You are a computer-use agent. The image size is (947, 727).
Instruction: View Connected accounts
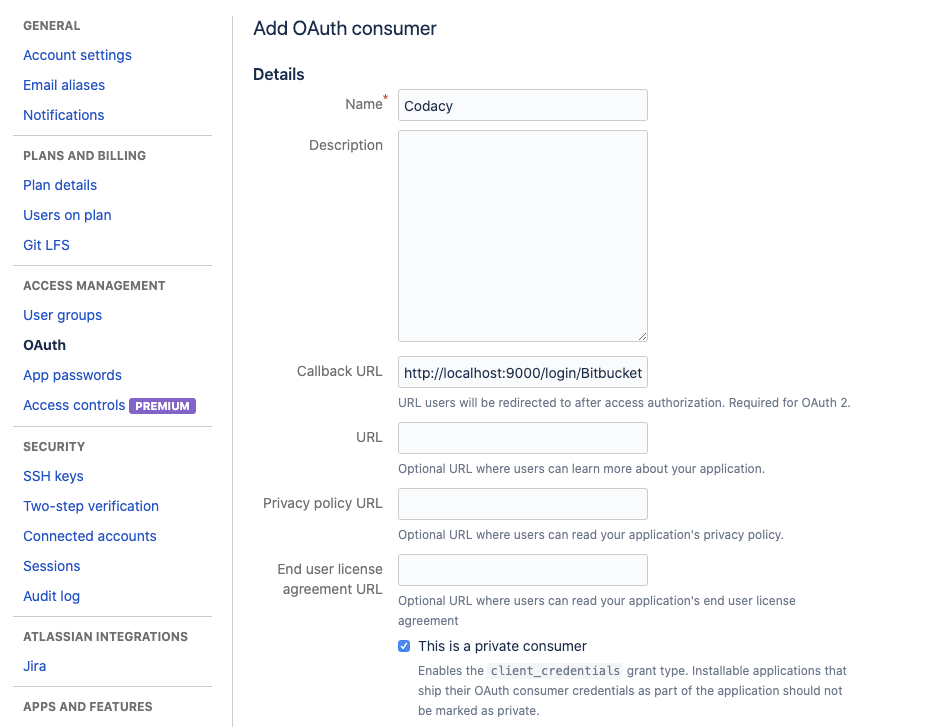(x=89, y=536)
